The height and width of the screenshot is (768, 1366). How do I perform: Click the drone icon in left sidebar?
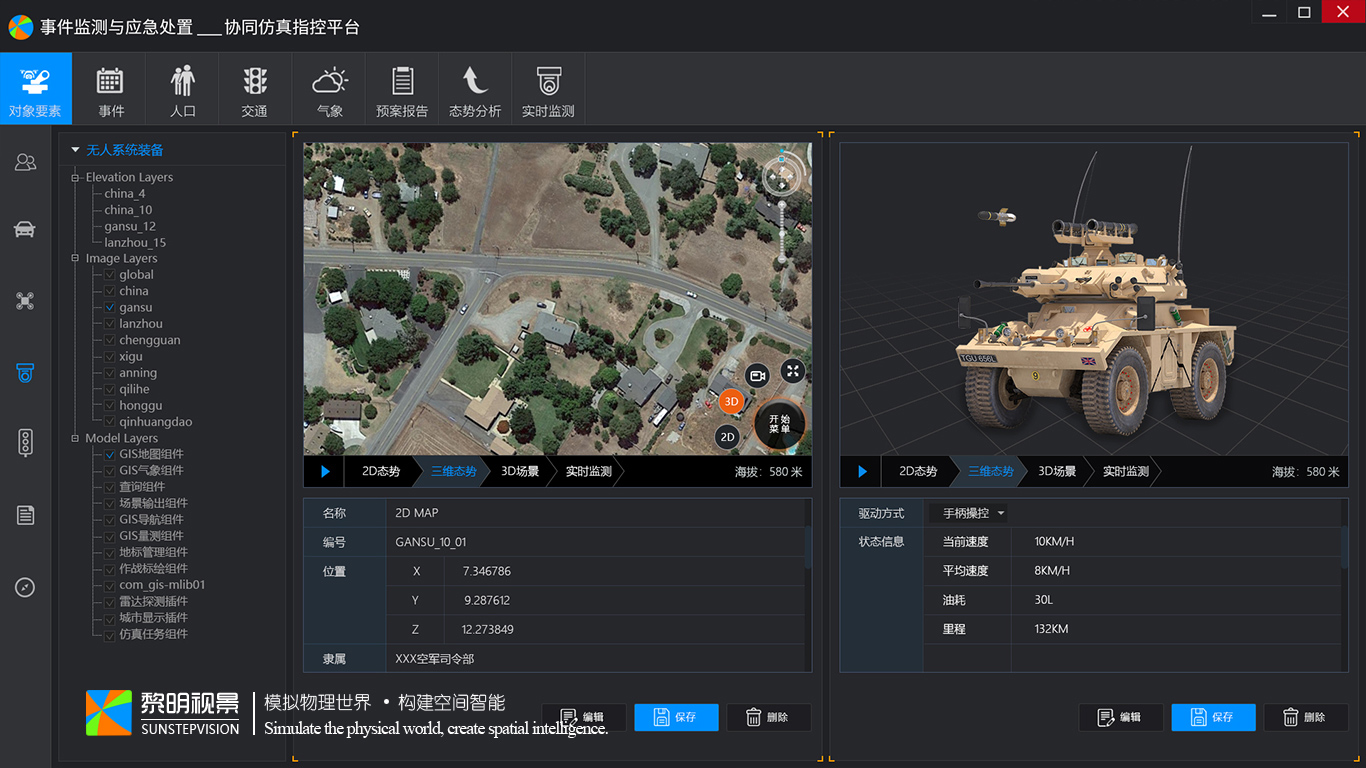25,301
